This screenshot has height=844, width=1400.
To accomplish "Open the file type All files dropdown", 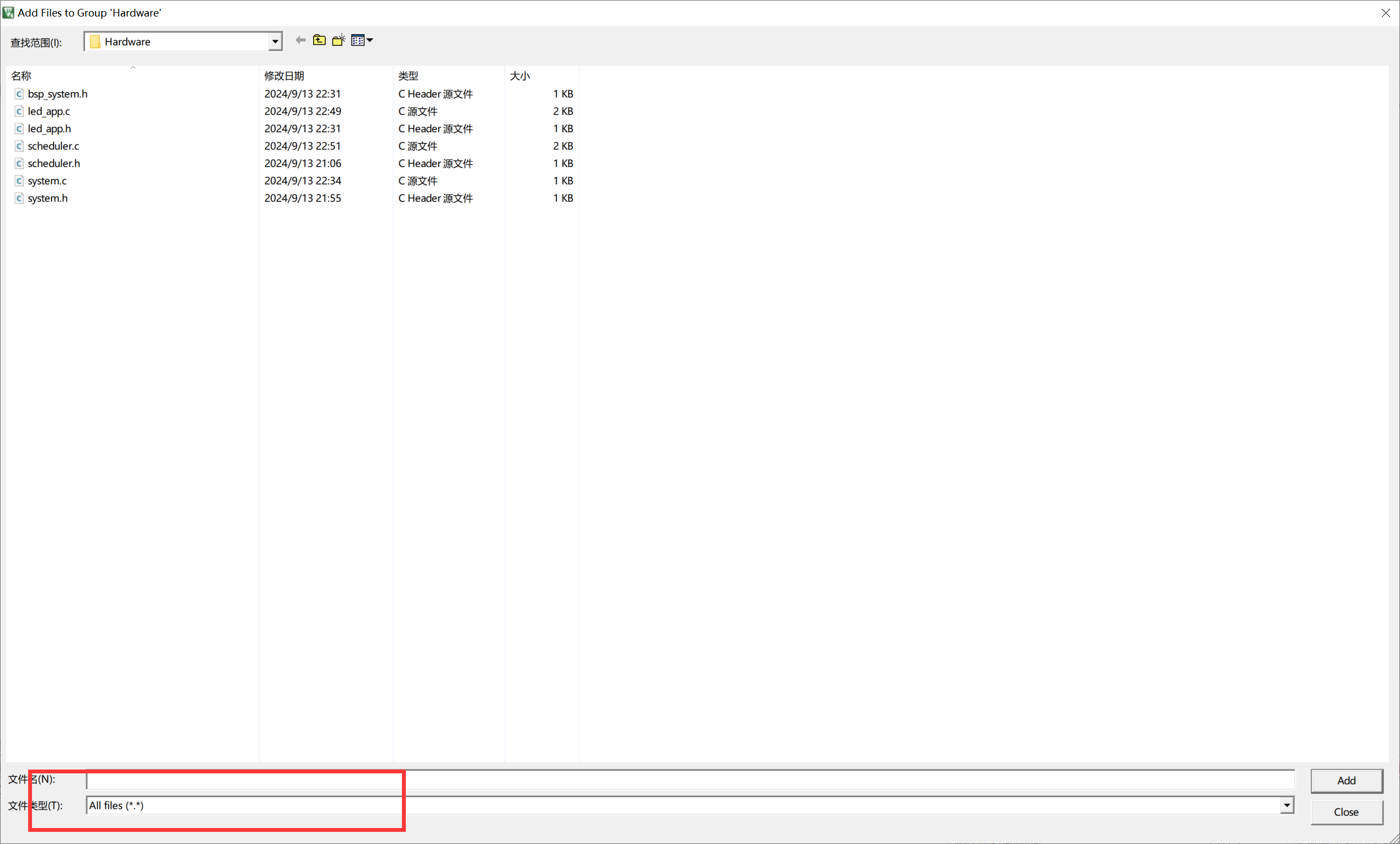I will click(1286, 805).
